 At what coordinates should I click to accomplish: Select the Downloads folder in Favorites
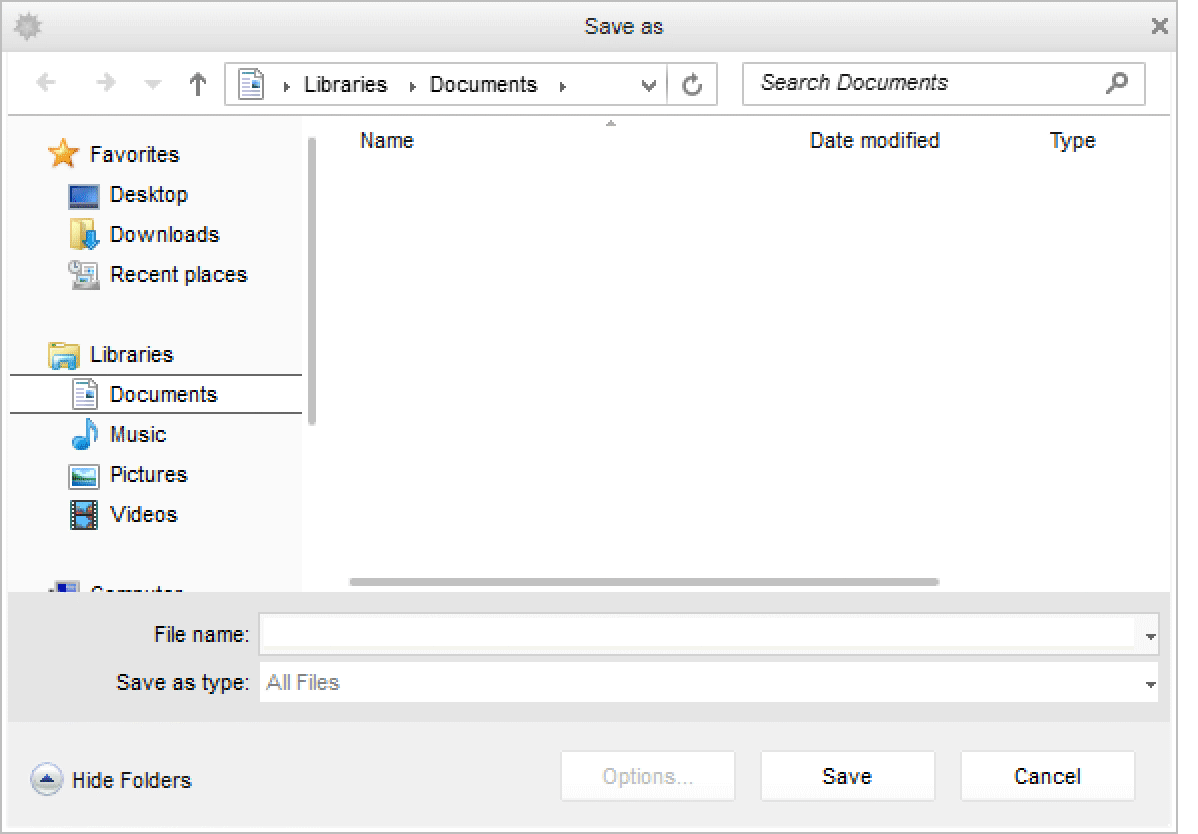pyautogui.click(x=164, y=235)
